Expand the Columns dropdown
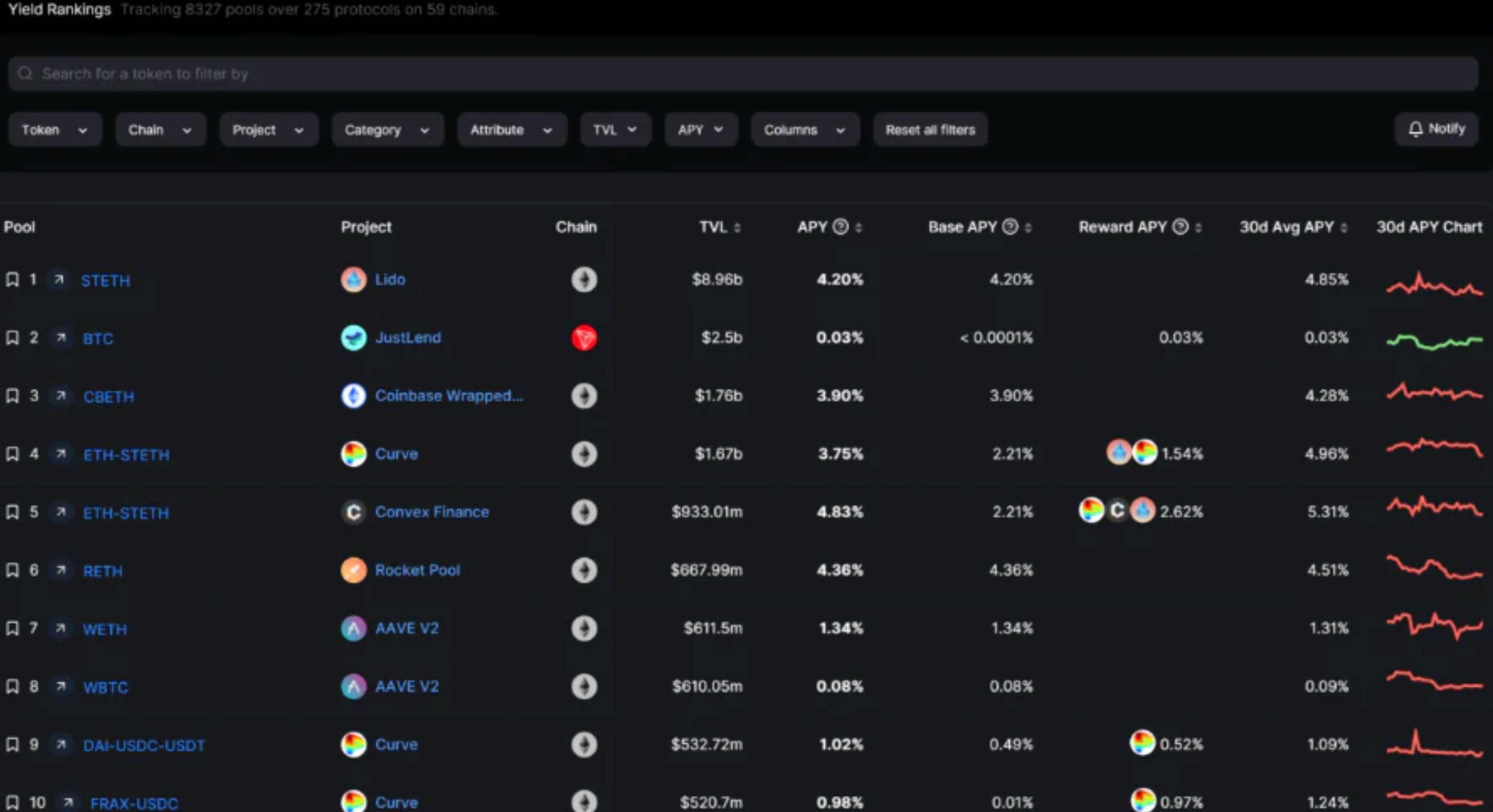This screenshot has width=1493, height=812. click(804, 130)
